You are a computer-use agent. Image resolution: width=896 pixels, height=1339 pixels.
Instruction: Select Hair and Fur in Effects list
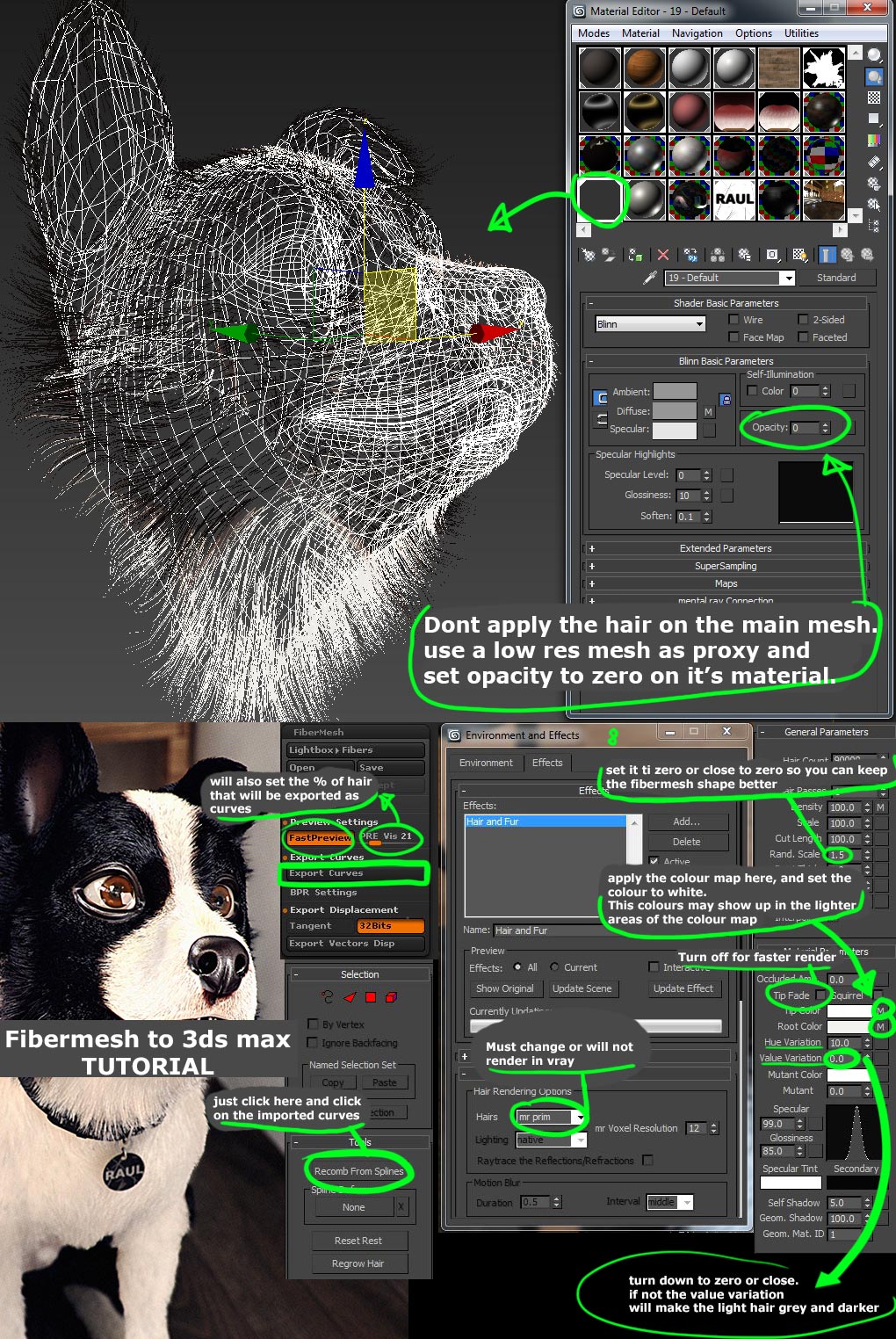(545, 821)
